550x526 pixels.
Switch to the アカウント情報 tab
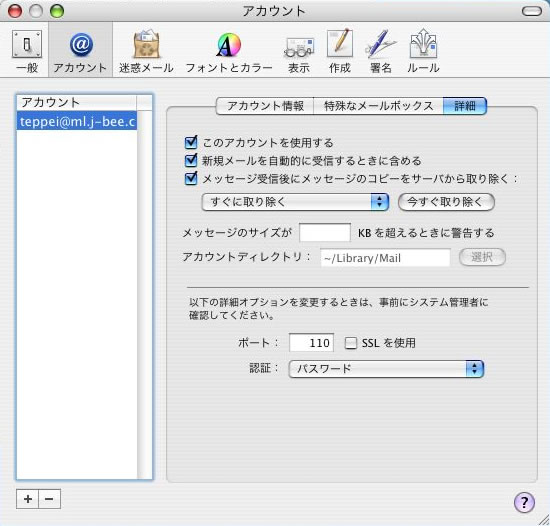click(x=265, y=106)
